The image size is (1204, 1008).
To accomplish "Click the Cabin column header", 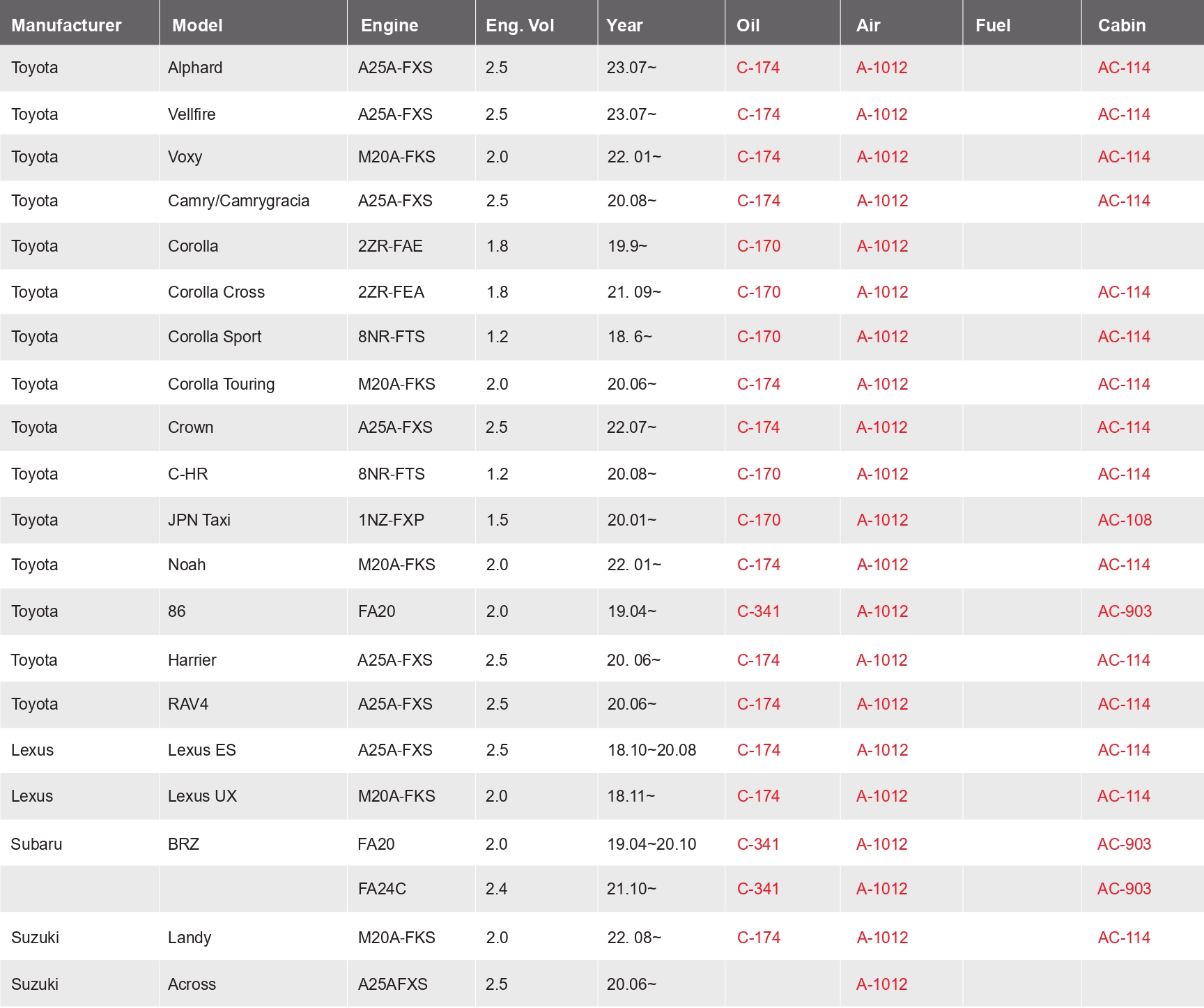I will click(x=1121, y=26).
